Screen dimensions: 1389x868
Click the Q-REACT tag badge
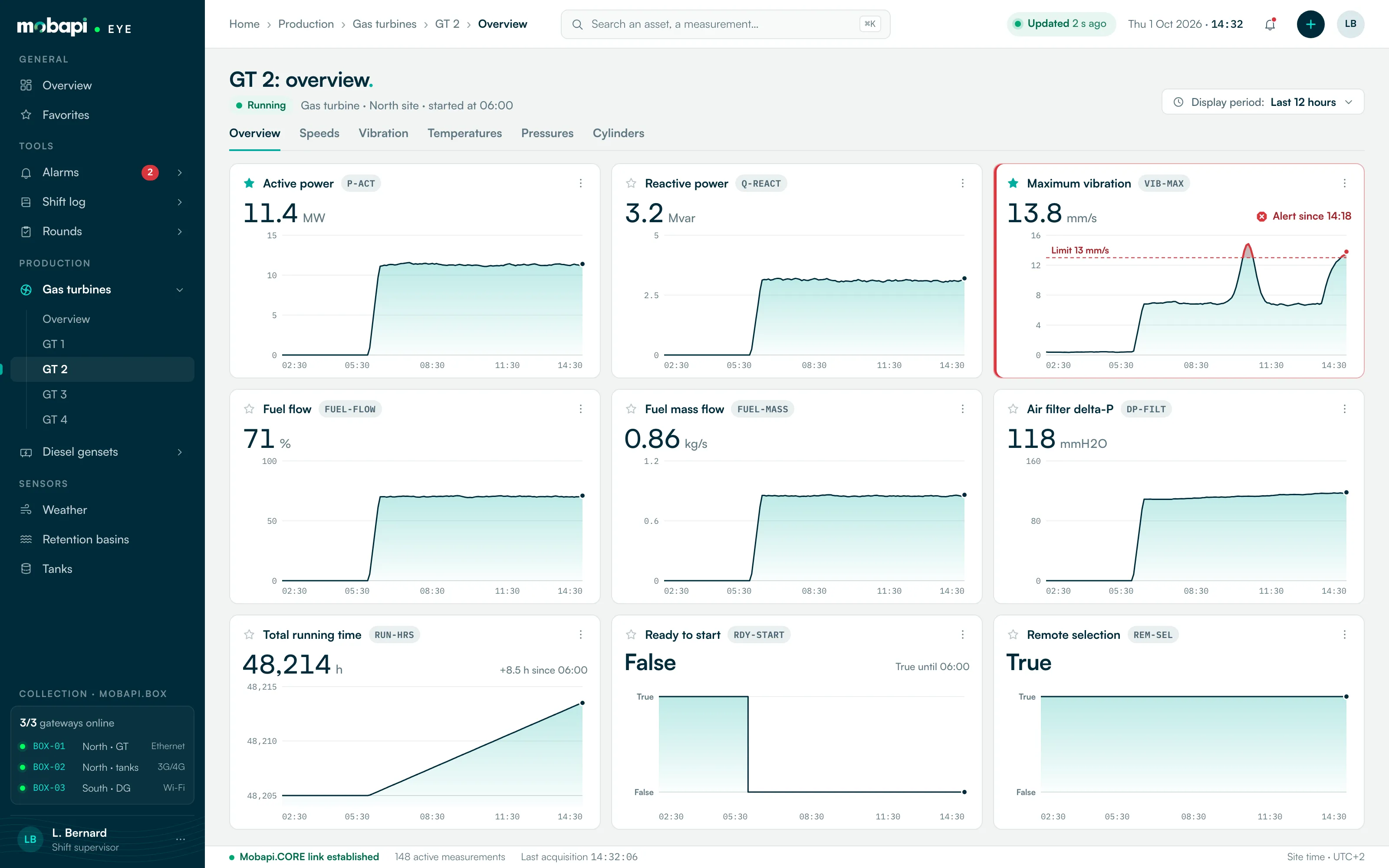point(760,183)
